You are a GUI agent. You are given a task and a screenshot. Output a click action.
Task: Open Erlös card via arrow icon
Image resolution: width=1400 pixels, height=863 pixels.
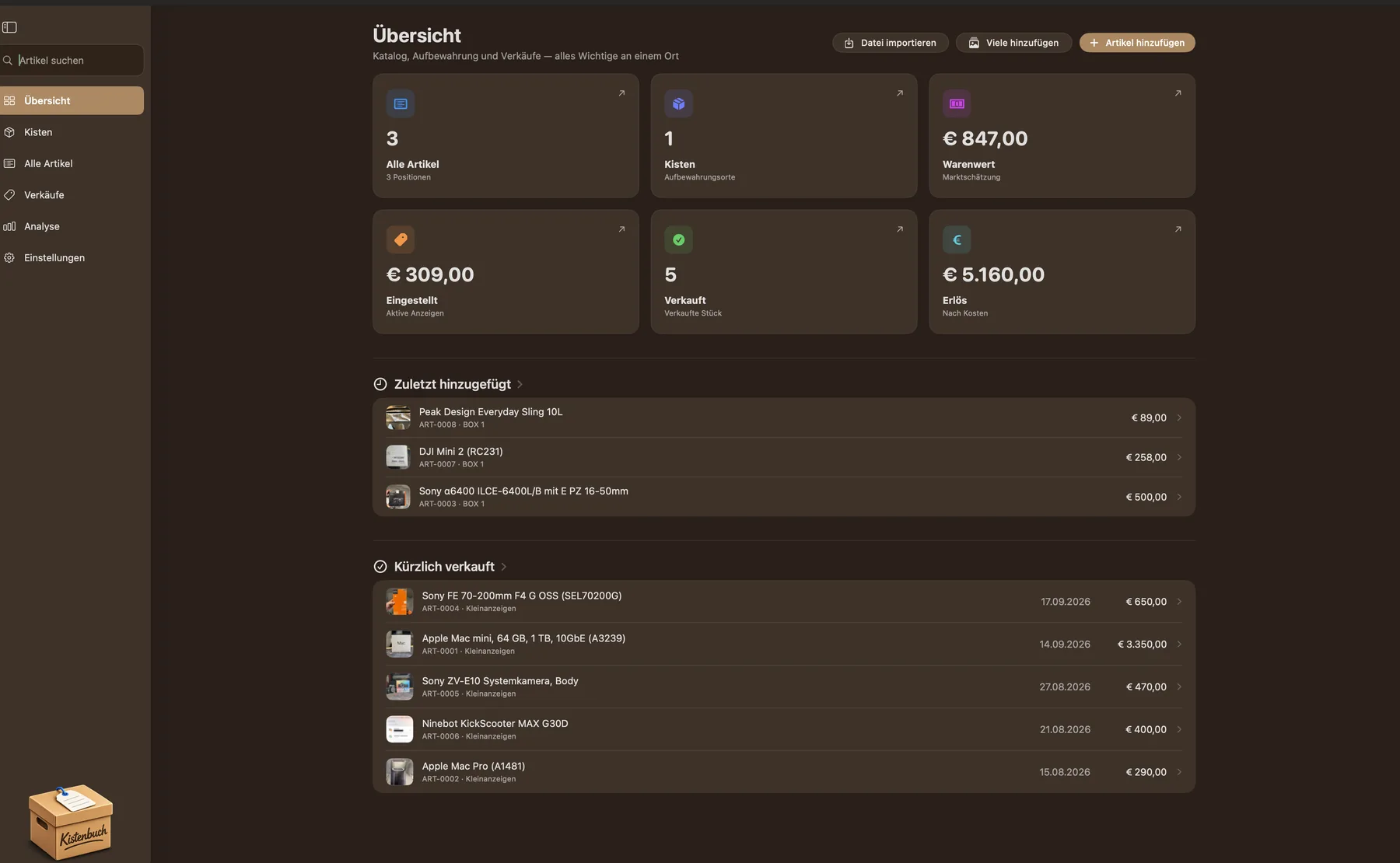point(1178,229)
